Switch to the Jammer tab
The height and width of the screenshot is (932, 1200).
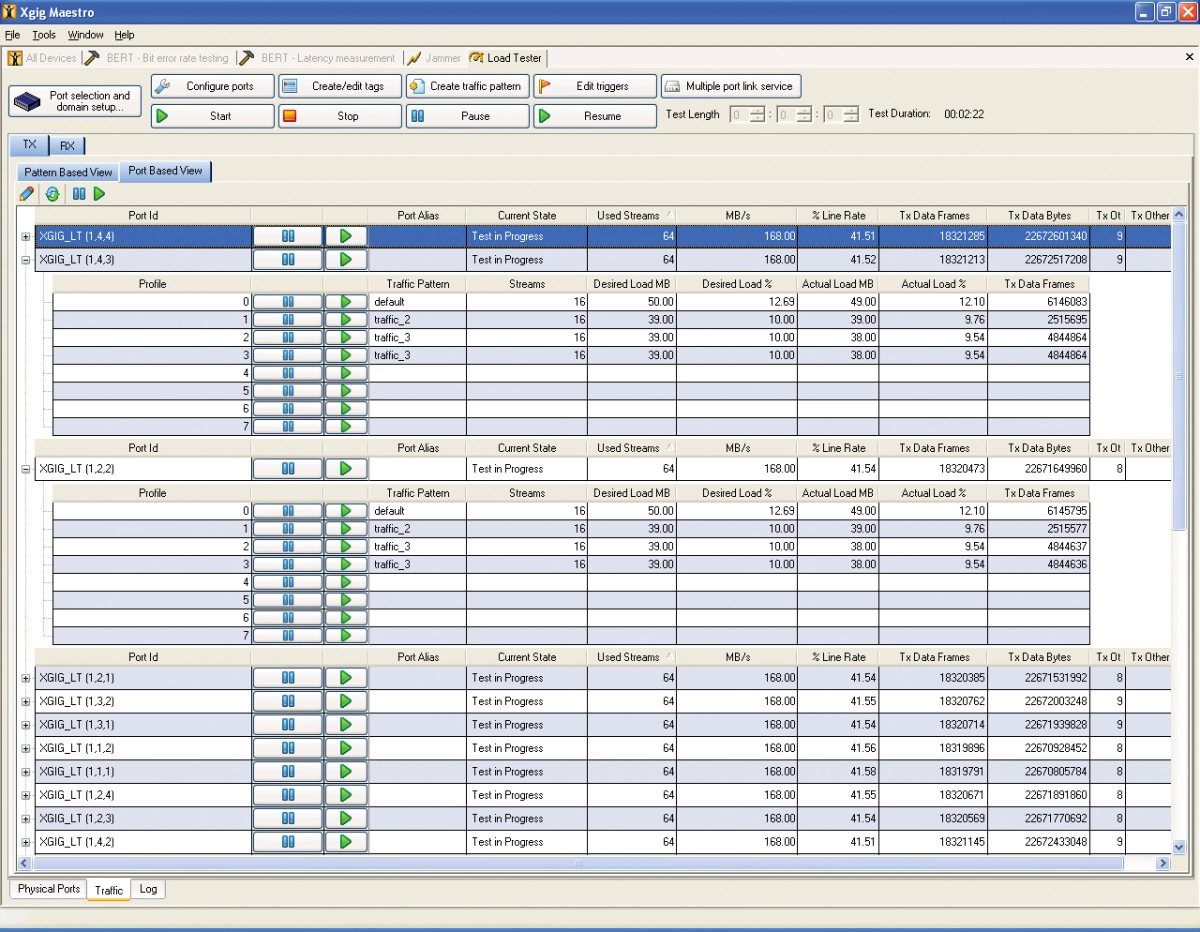tap(434, 58)
